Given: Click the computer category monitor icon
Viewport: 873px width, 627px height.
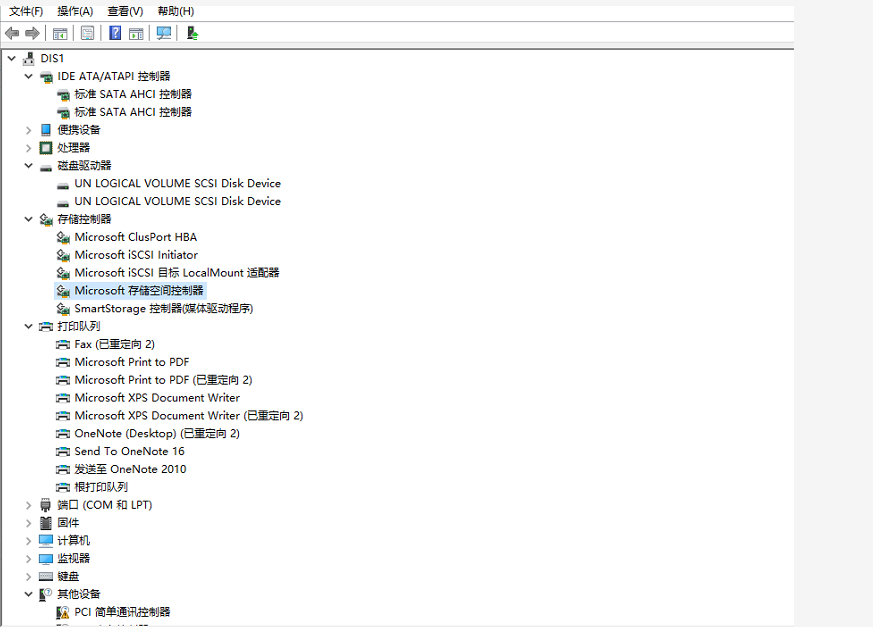Looking at the screenshot, I should click(46, 541).
